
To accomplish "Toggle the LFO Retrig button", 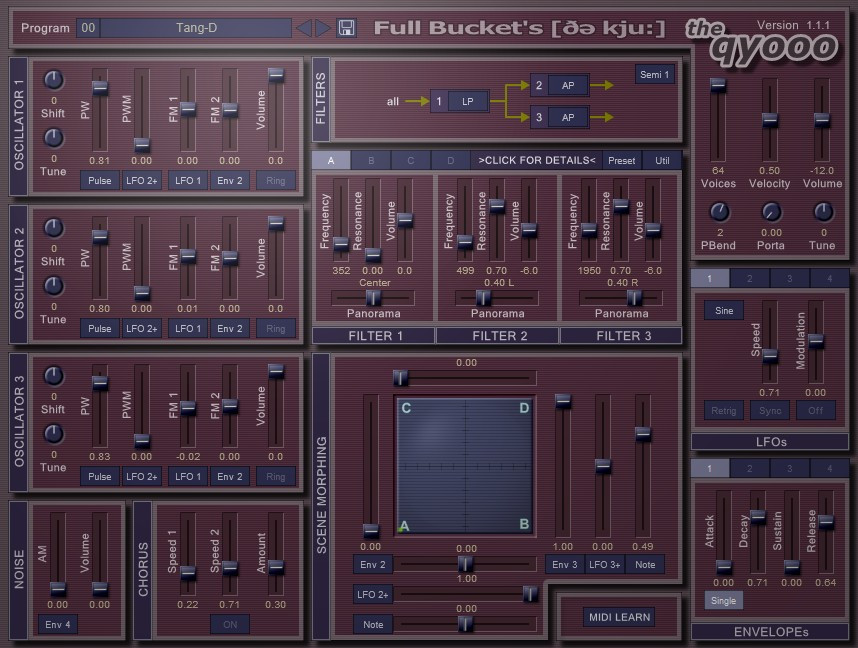I will tap(723, 410).
